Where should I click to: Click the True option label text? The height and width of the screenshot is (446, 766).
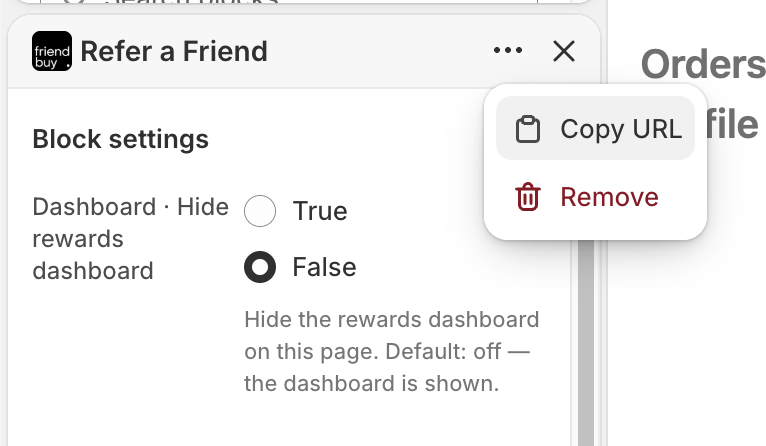pyautogui.click(x=320, y=211)
